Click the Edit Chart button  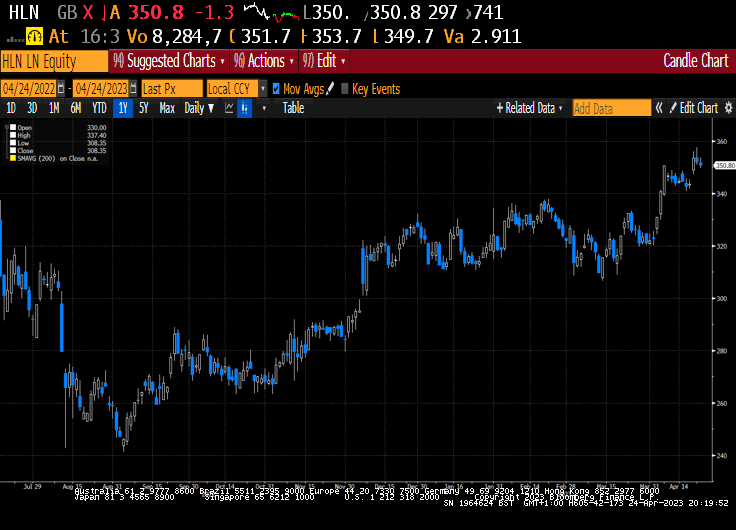694,108
